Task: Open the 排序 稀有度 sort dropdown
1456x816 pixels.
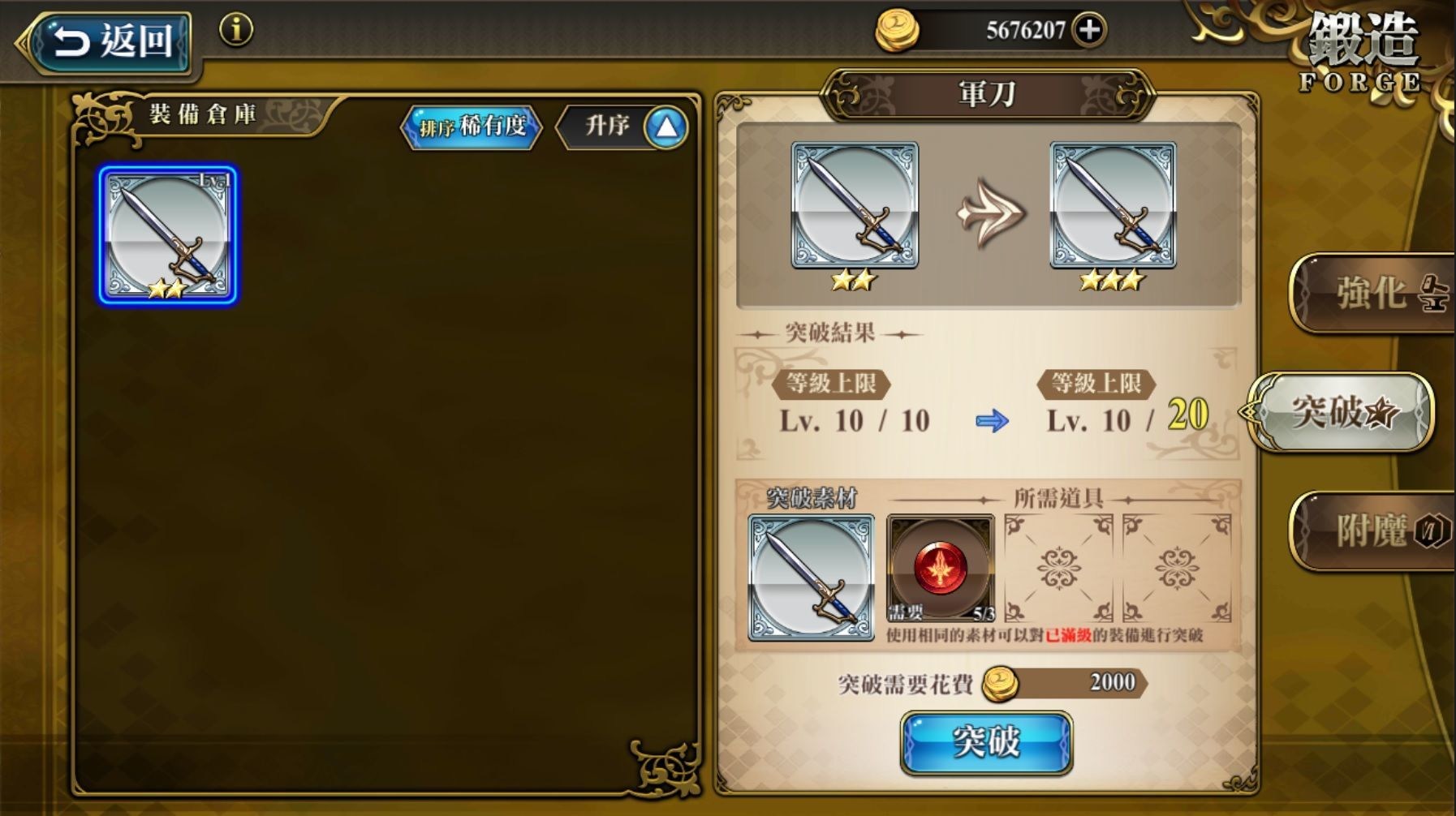Action: (472, 127)
